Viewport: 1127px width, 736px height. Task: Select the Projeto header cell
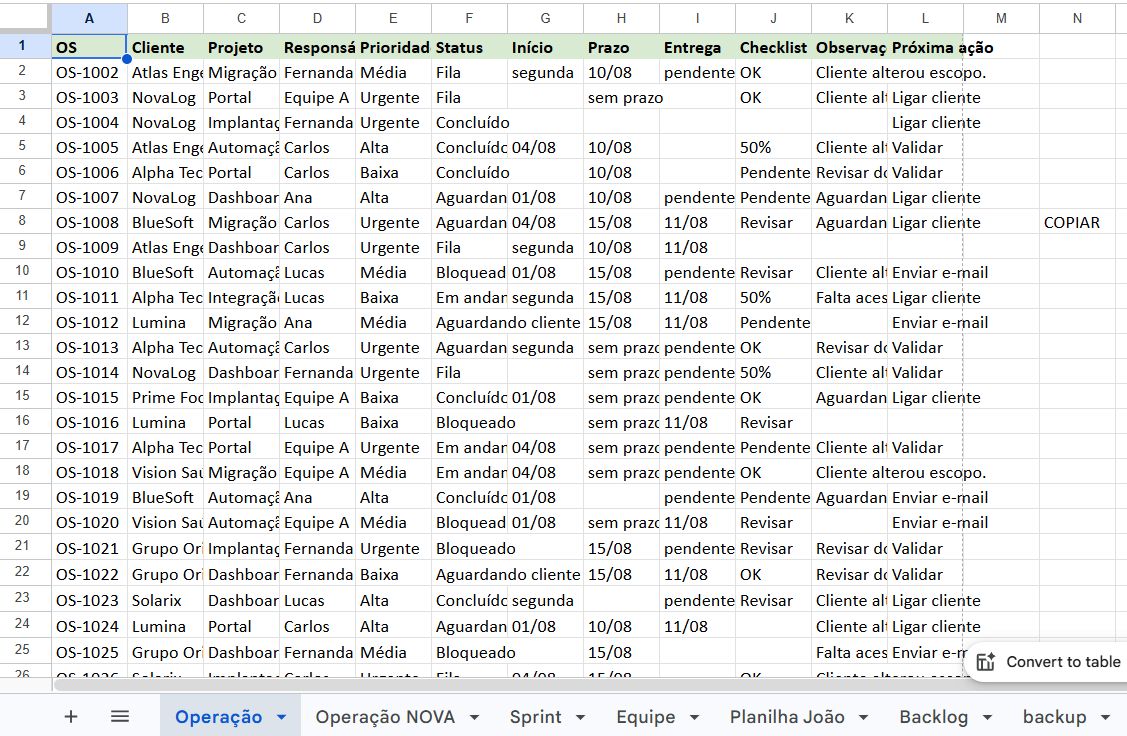(242, 47)
